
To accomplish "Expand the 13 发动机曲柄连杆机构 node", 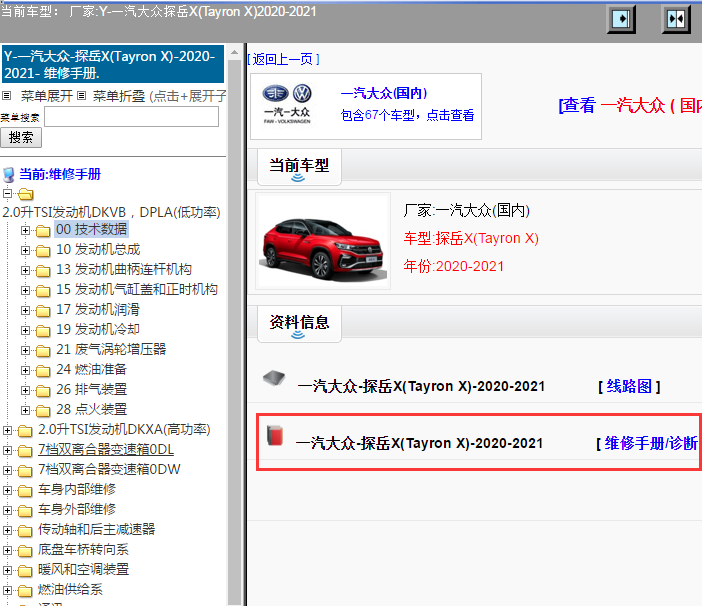I will coord(26,270).
